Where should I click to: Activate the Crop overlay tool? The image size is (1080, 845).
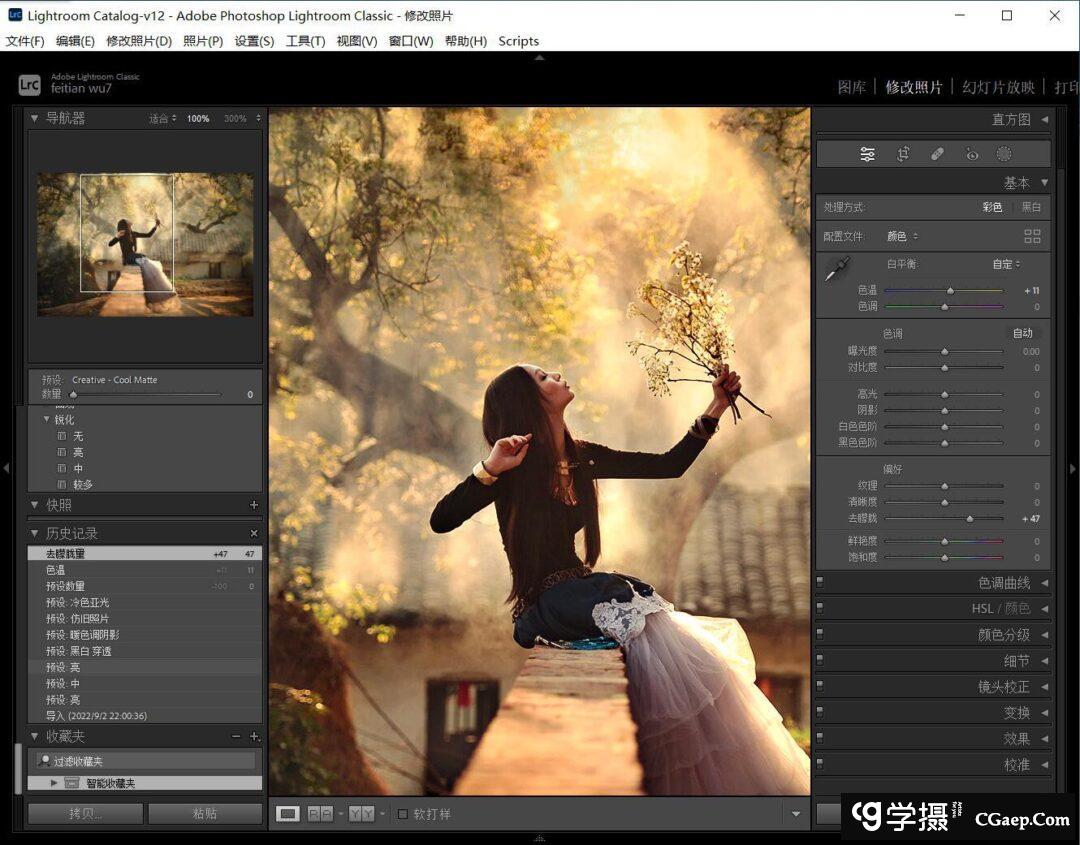903,154
